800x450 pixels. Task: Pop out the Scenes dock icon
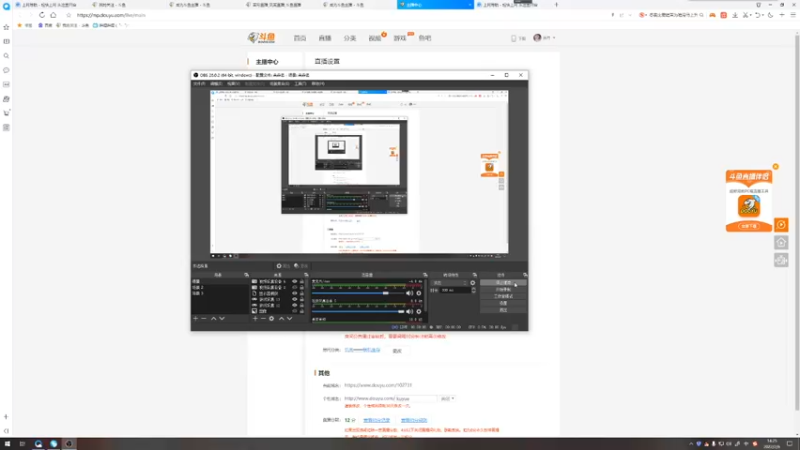click(246, 275)
